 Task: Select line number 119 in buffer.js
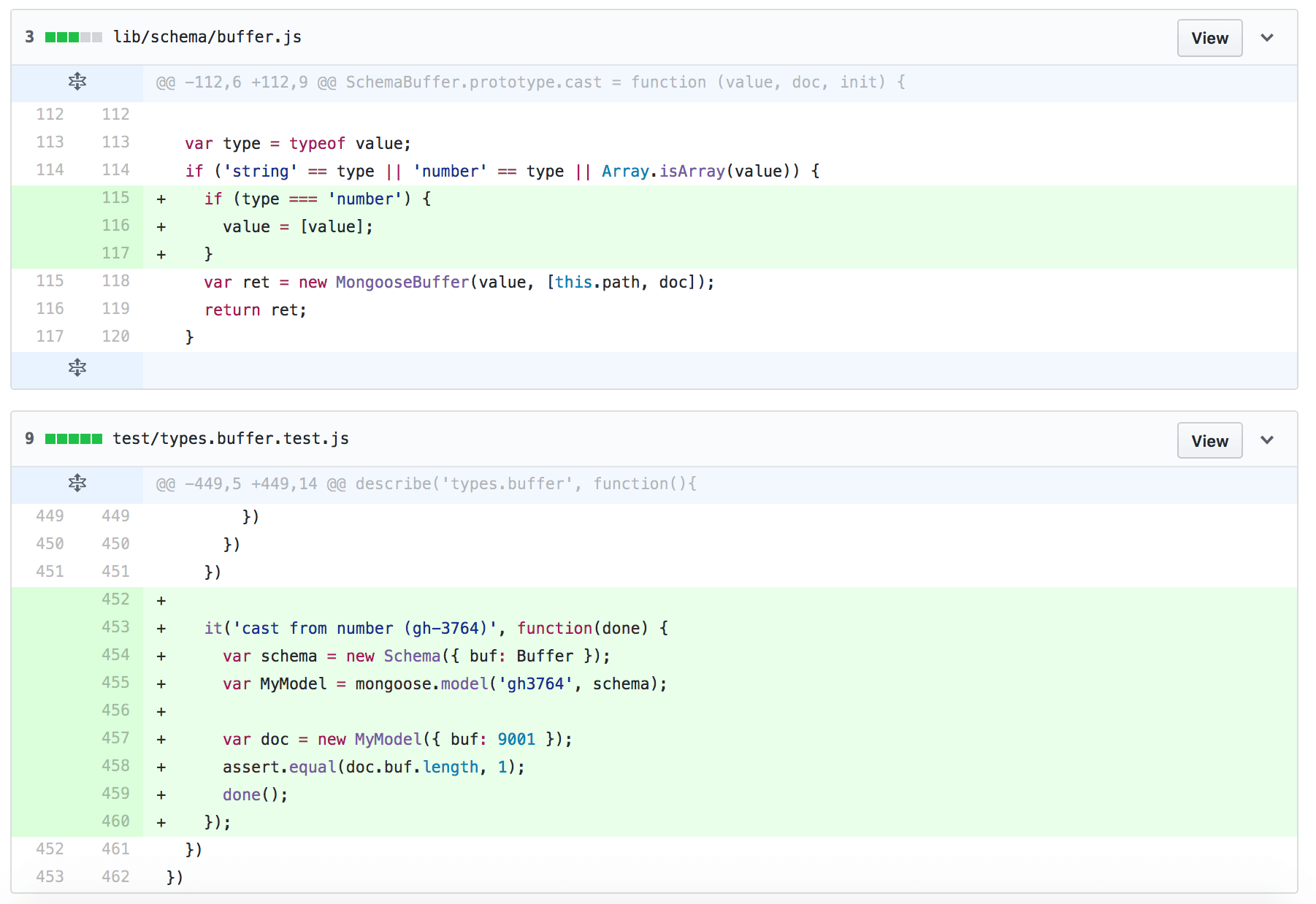click(115, 309)
